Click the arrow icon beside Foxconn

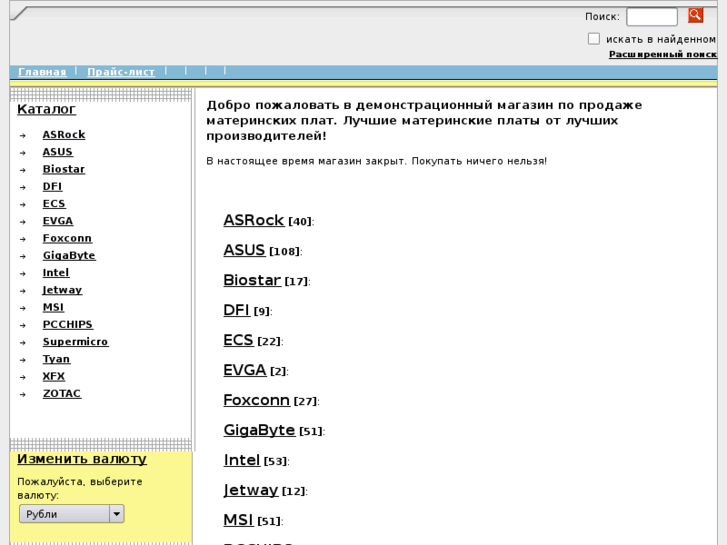[x=23, y=239]
